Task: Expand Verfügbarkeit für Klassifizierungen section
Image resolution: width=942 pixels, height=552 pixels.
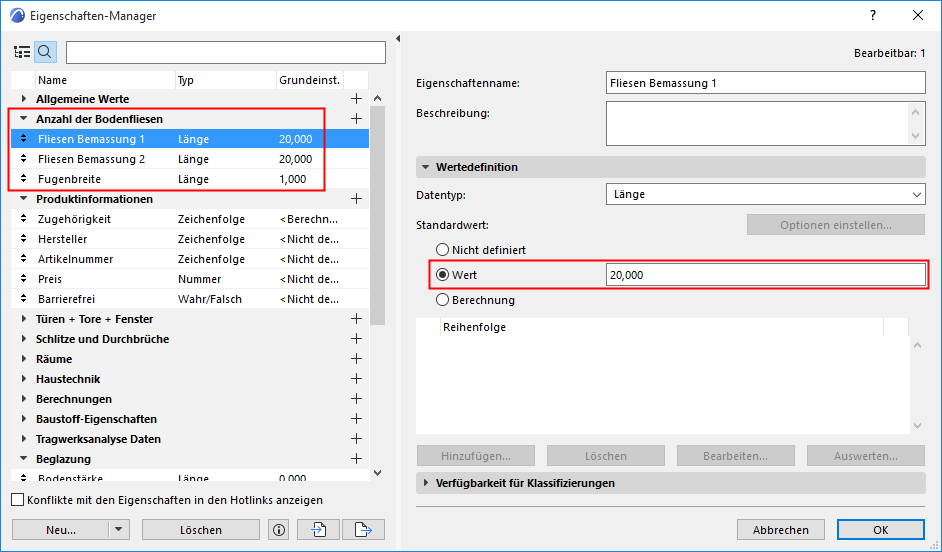Action: [425, 483]
